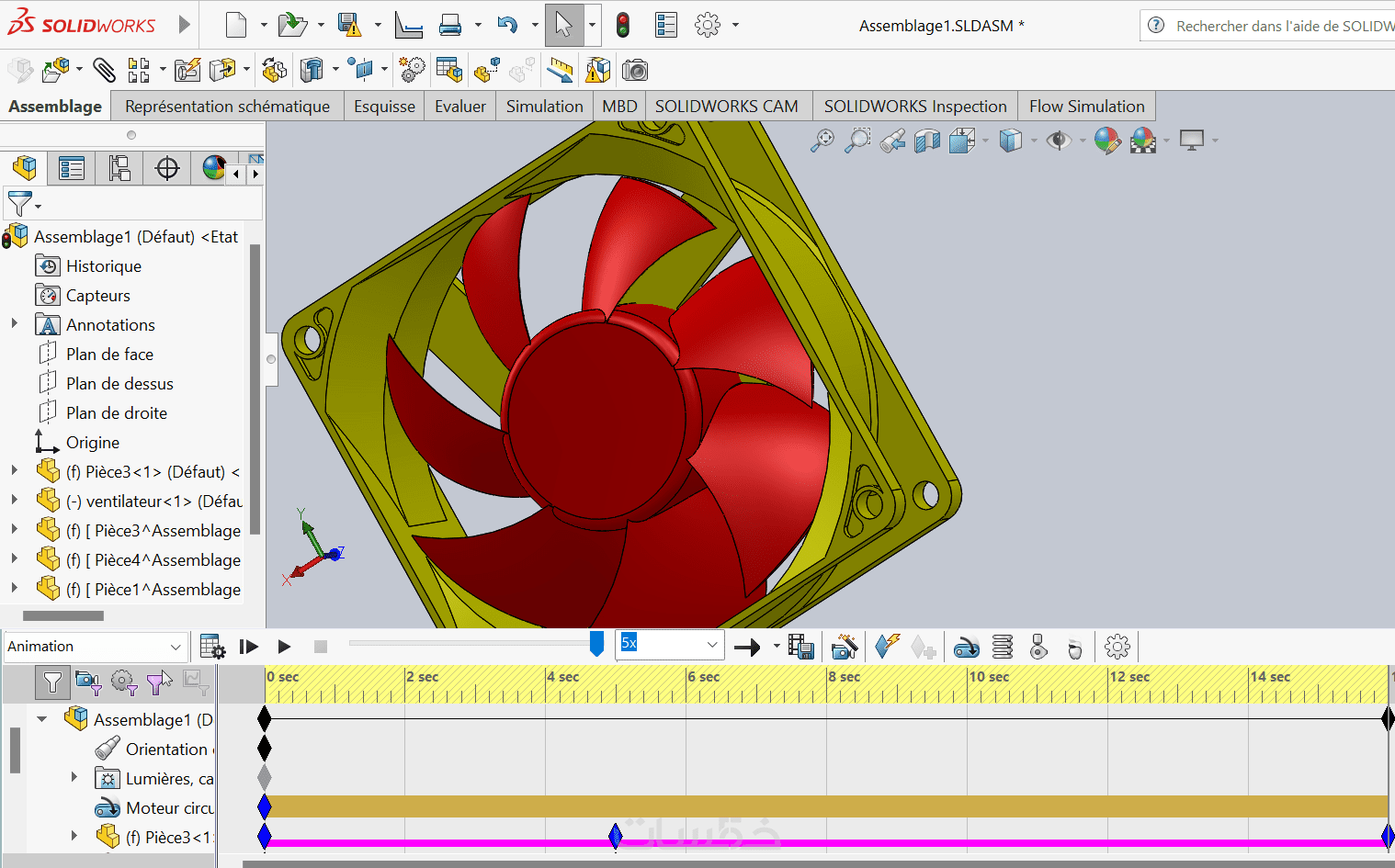Toggle the timeline filter funnel button
The image size is (1395, 868).
tap(52, 682)
